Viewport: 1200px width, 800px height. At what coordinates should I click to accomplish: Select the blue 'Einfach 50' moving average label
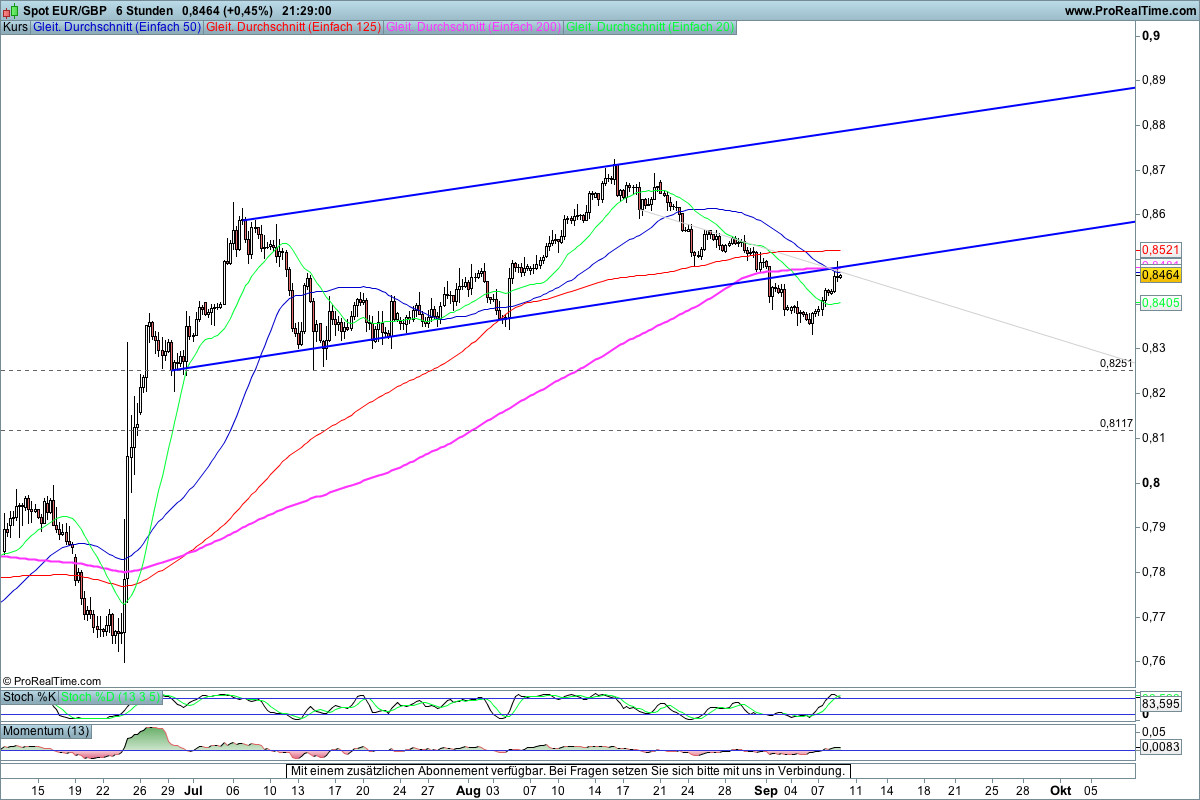point(116,28)
